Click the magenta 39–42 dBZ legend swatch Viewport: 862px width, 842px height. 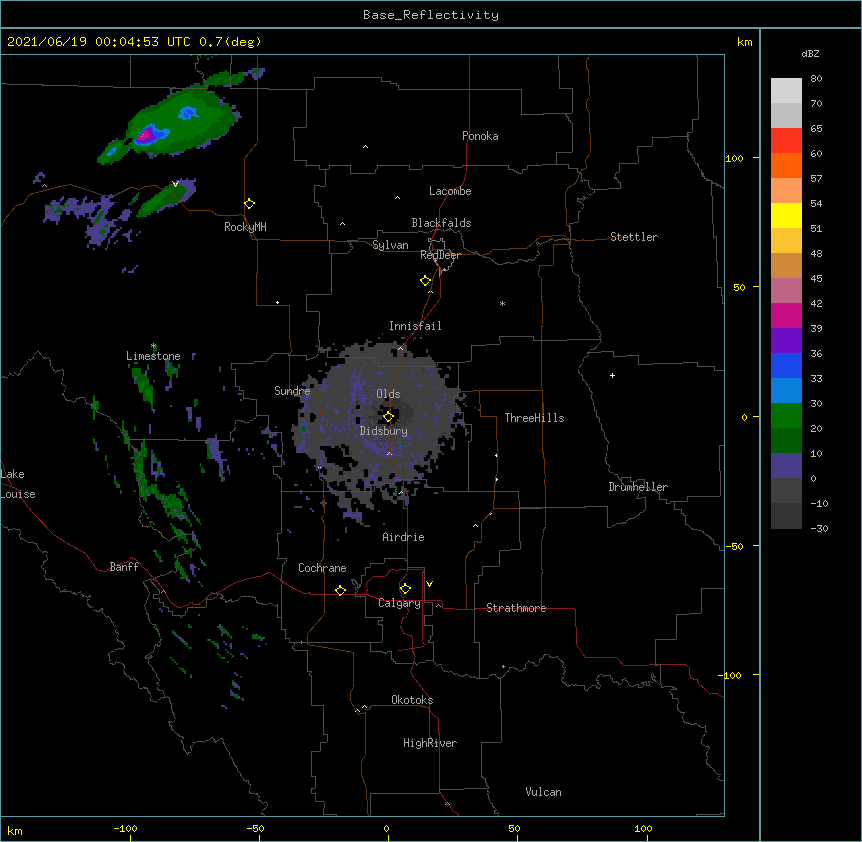[786, 315]
